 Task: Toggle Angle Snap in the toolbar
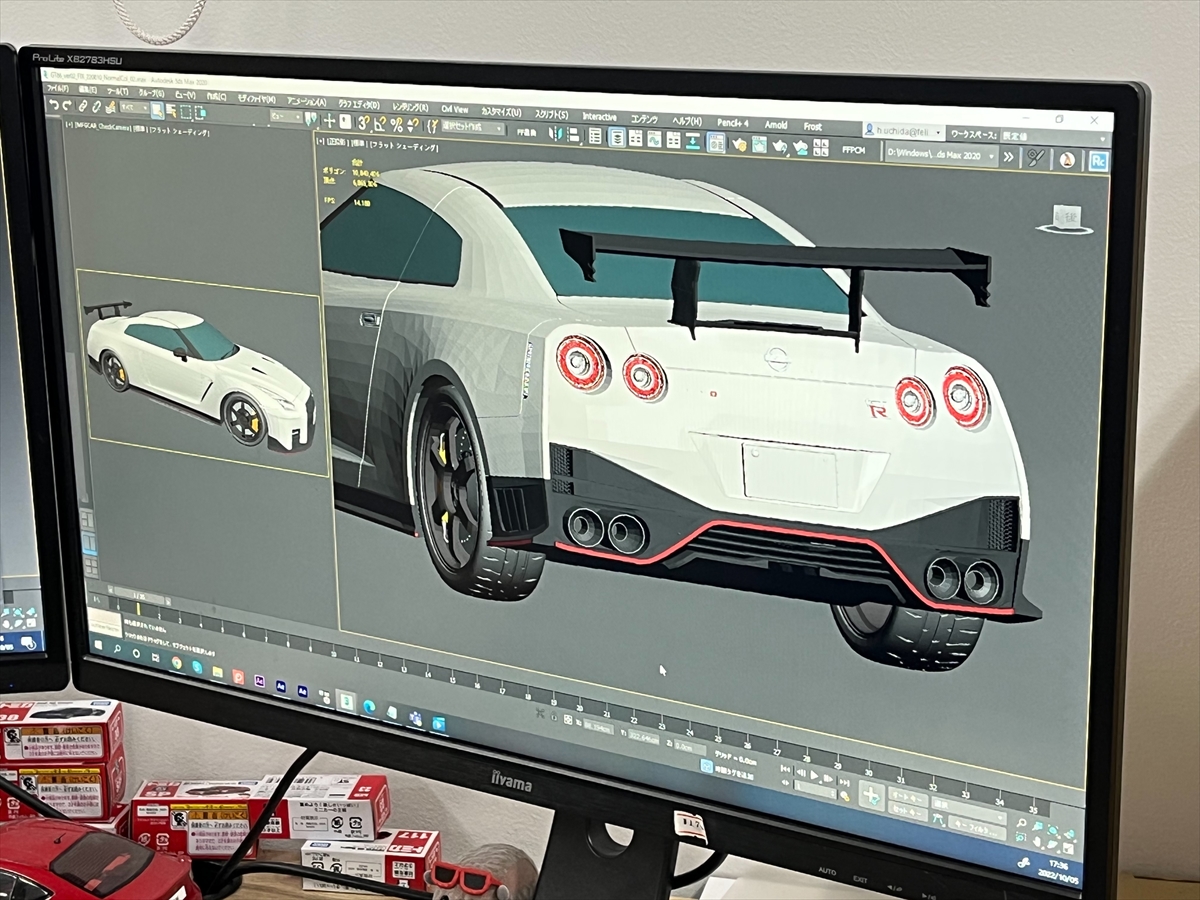click(380, 124)
